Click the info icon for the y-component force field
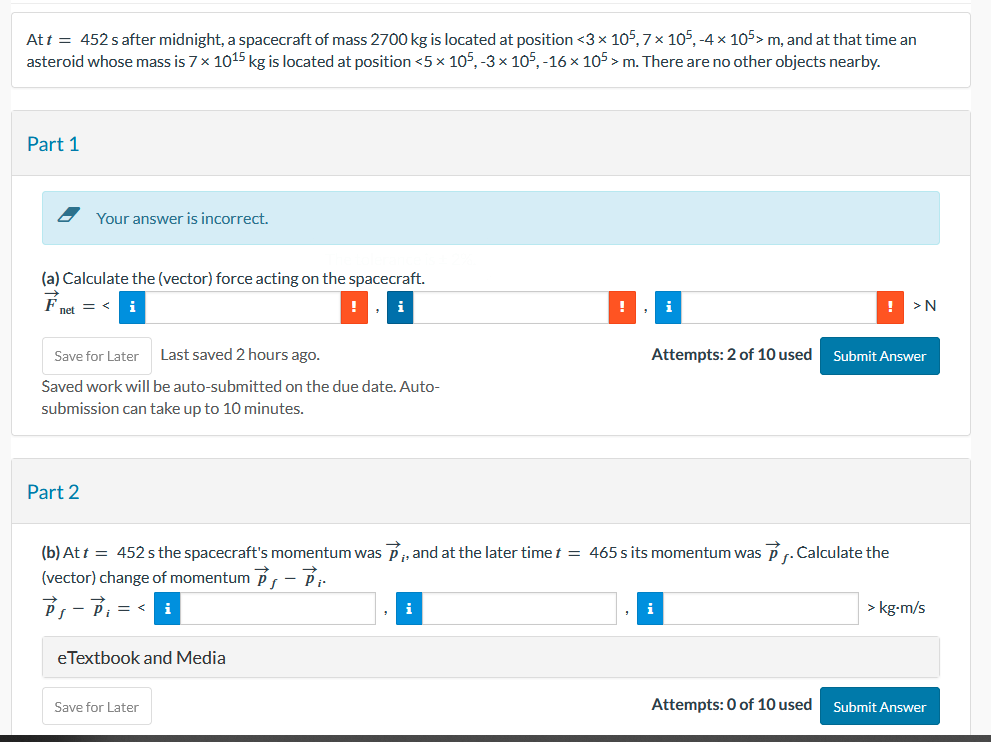Screen dimensions: 991x742 [400, 307]
